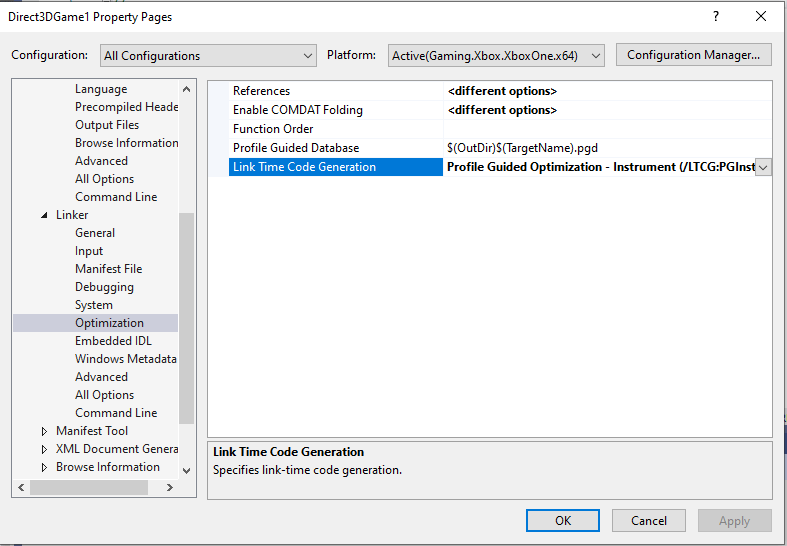Open Link Time Code Generation value dropdown

763,167
